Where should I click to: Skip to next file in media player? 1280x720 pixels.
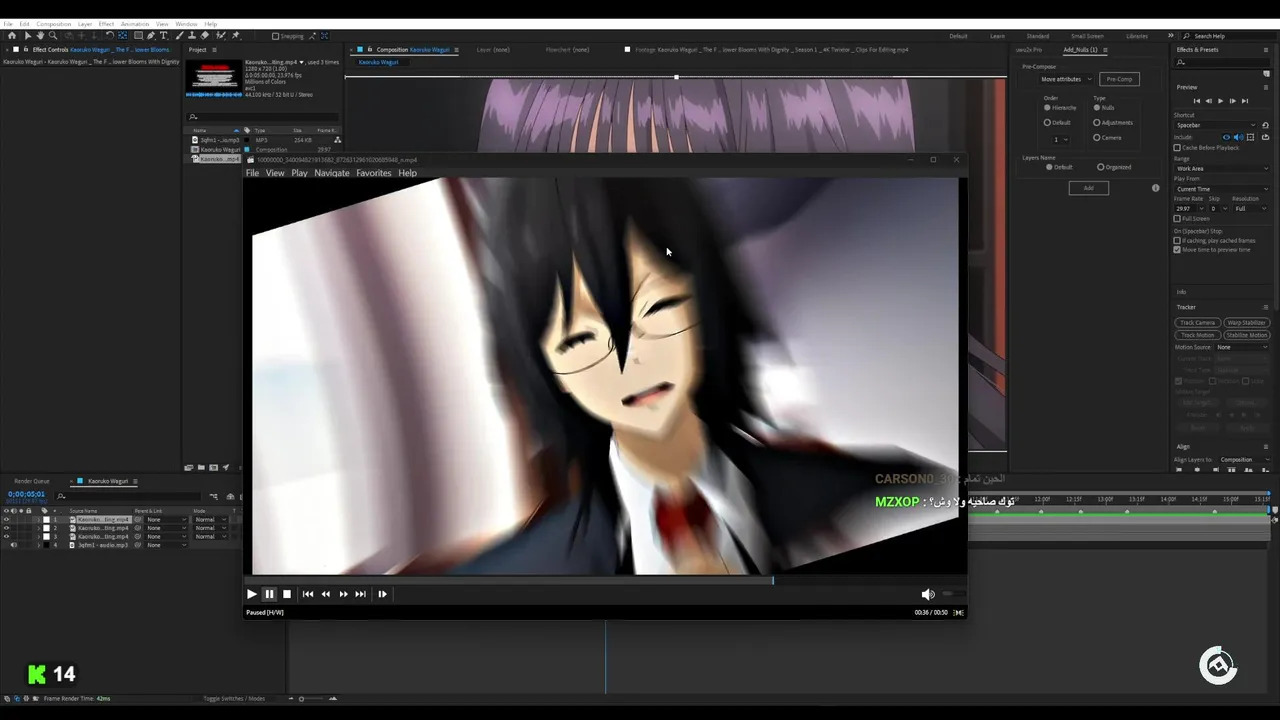pyautogui.click(x=361, y=594)
